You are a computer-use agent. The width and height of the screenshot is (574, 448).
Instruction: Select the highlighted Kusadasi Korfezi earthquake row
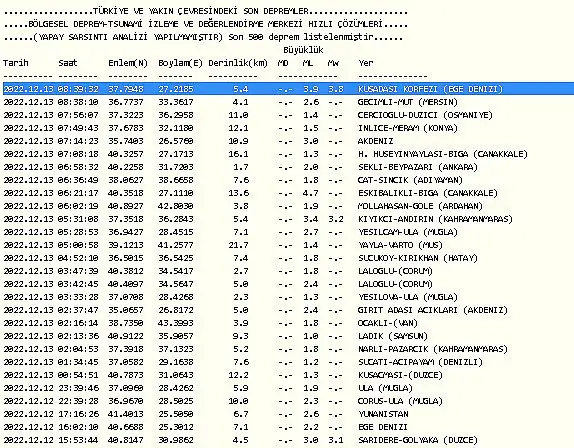click(288, 89)
